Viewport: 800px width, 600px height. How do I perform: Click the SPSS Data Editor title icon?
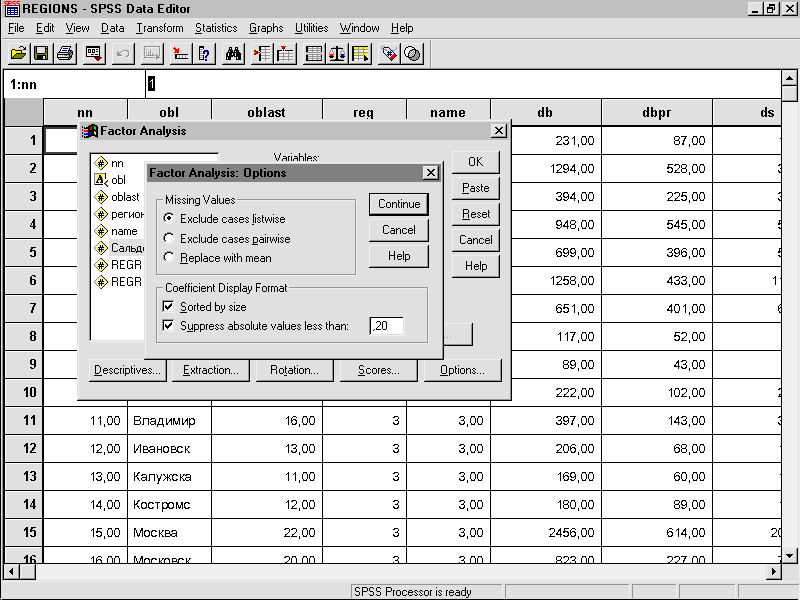tap(11, 9)
